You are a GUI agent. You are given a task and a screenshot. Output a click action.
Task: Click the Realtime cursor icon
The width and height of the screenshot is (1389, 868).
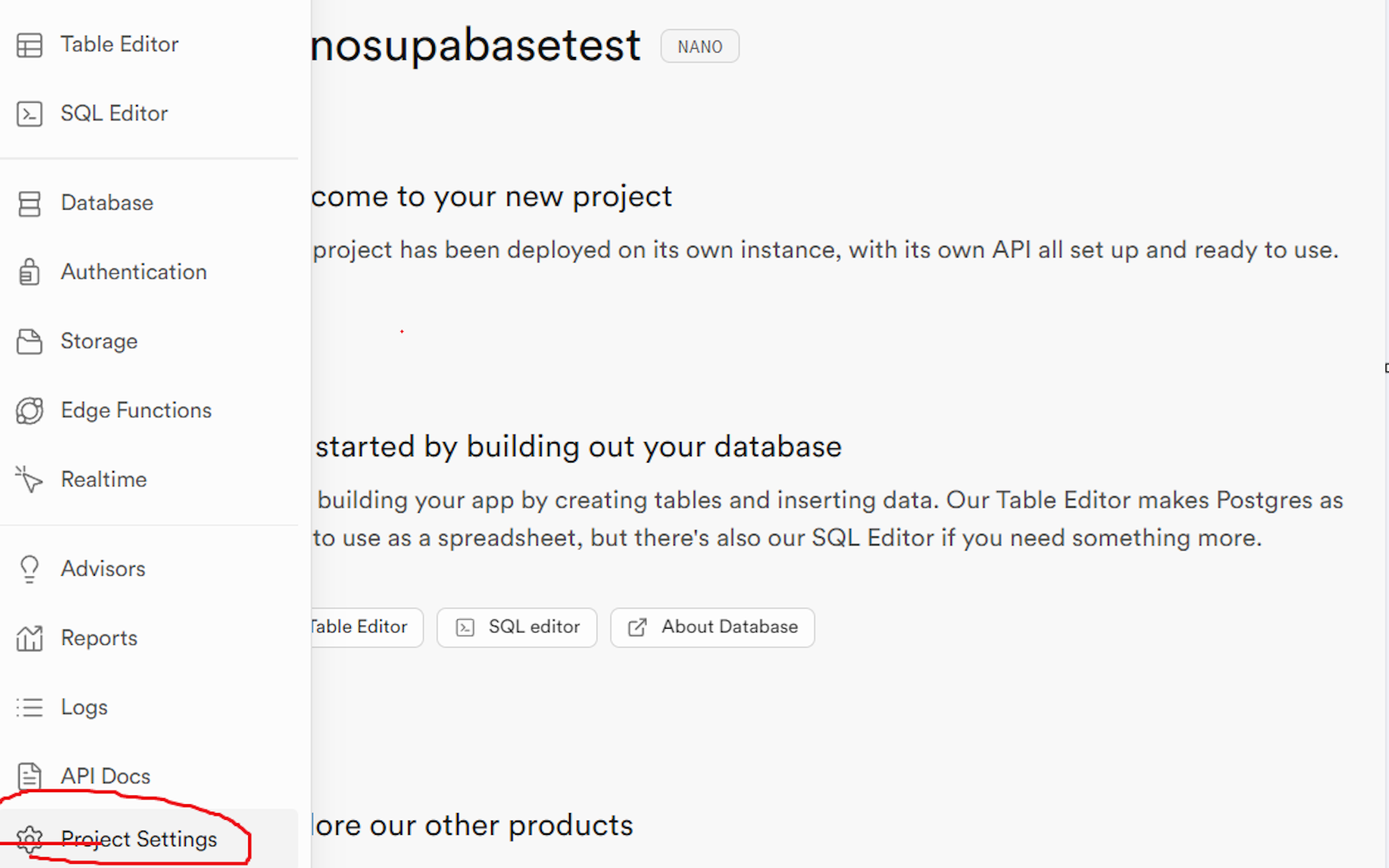tap(29, 479)
